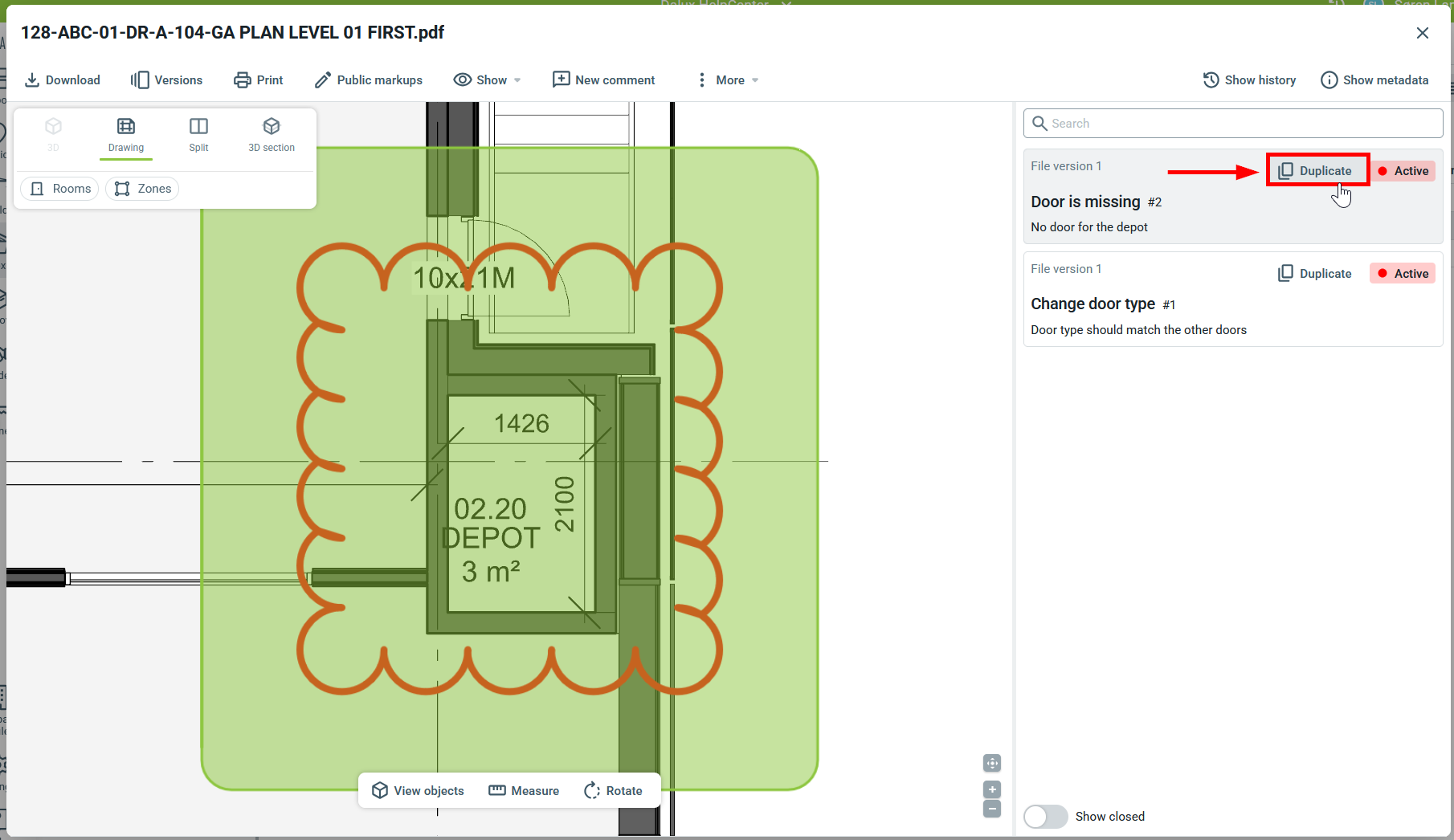Expand the Show dropdown menu
Viewport: 1454px width, 840px height.
click(488, 80)
